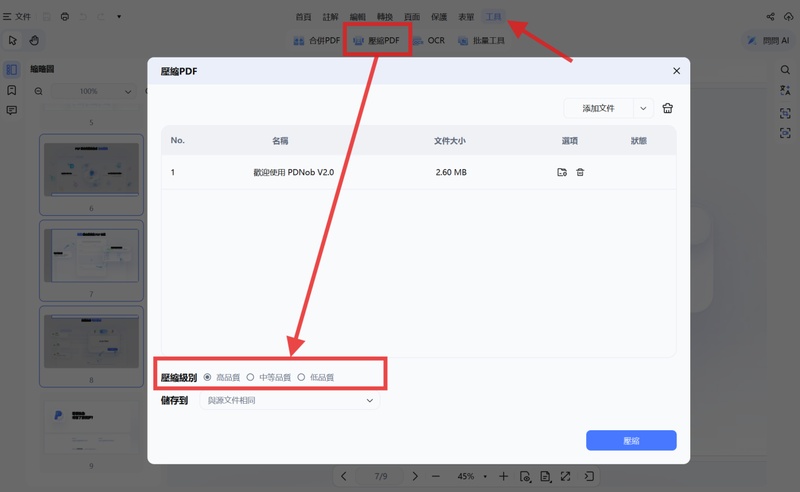The height and width of the screenshot is (492, 800).
Task: Click the screenshot capture icon in right sidebar
Action: (x=785, y=133)
